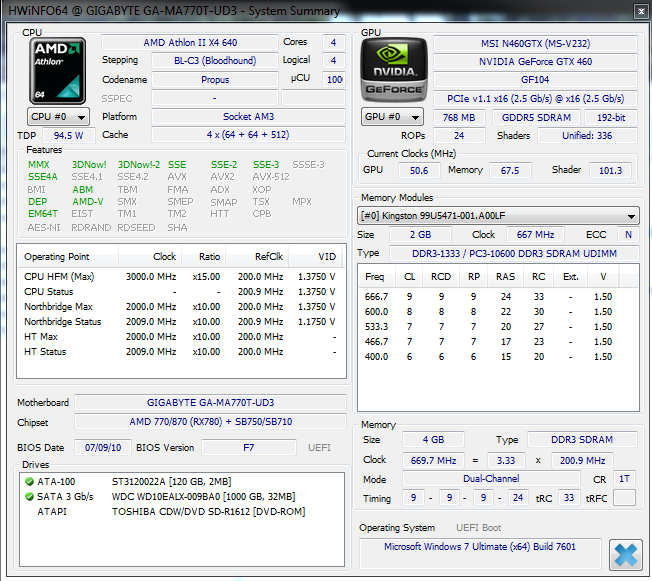
Task: Click the NVIDIA GeForce GPU logo
Action: pyautogui.click(x=394, y=70)
